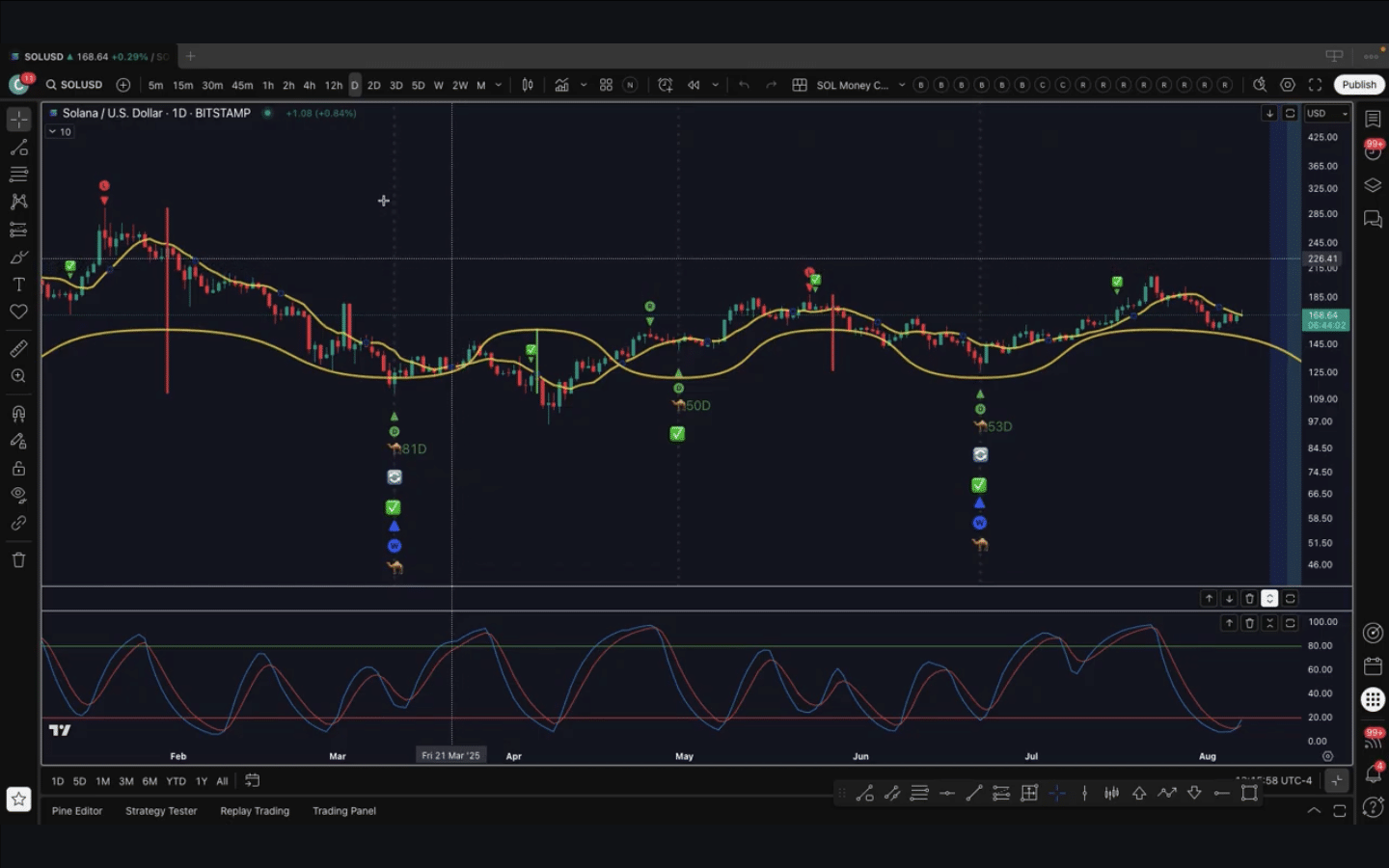Select the text annotation tool
The image size is (1389, 868).
click(18, 285)
